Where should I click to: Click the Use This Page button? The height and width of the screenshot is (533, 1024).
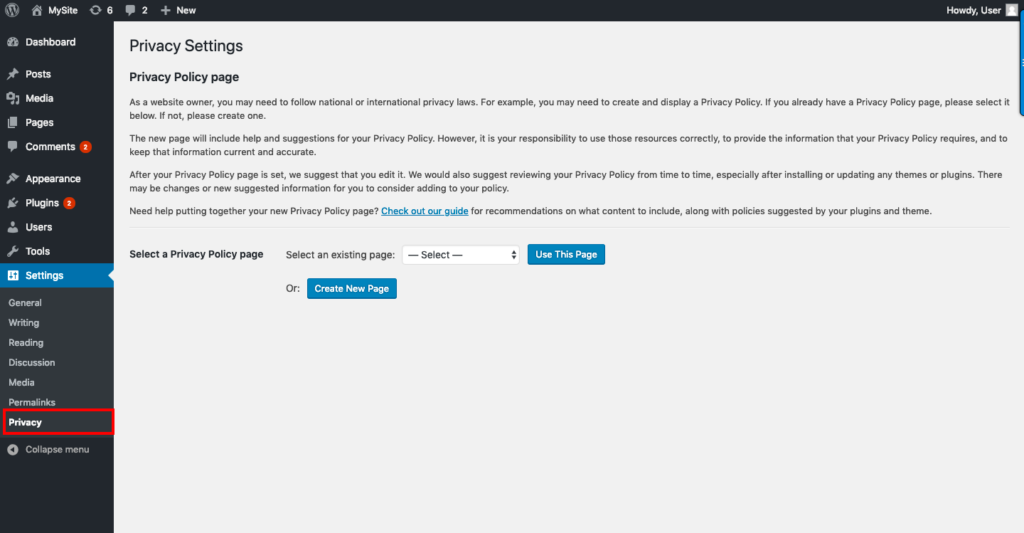pos(566,254)
